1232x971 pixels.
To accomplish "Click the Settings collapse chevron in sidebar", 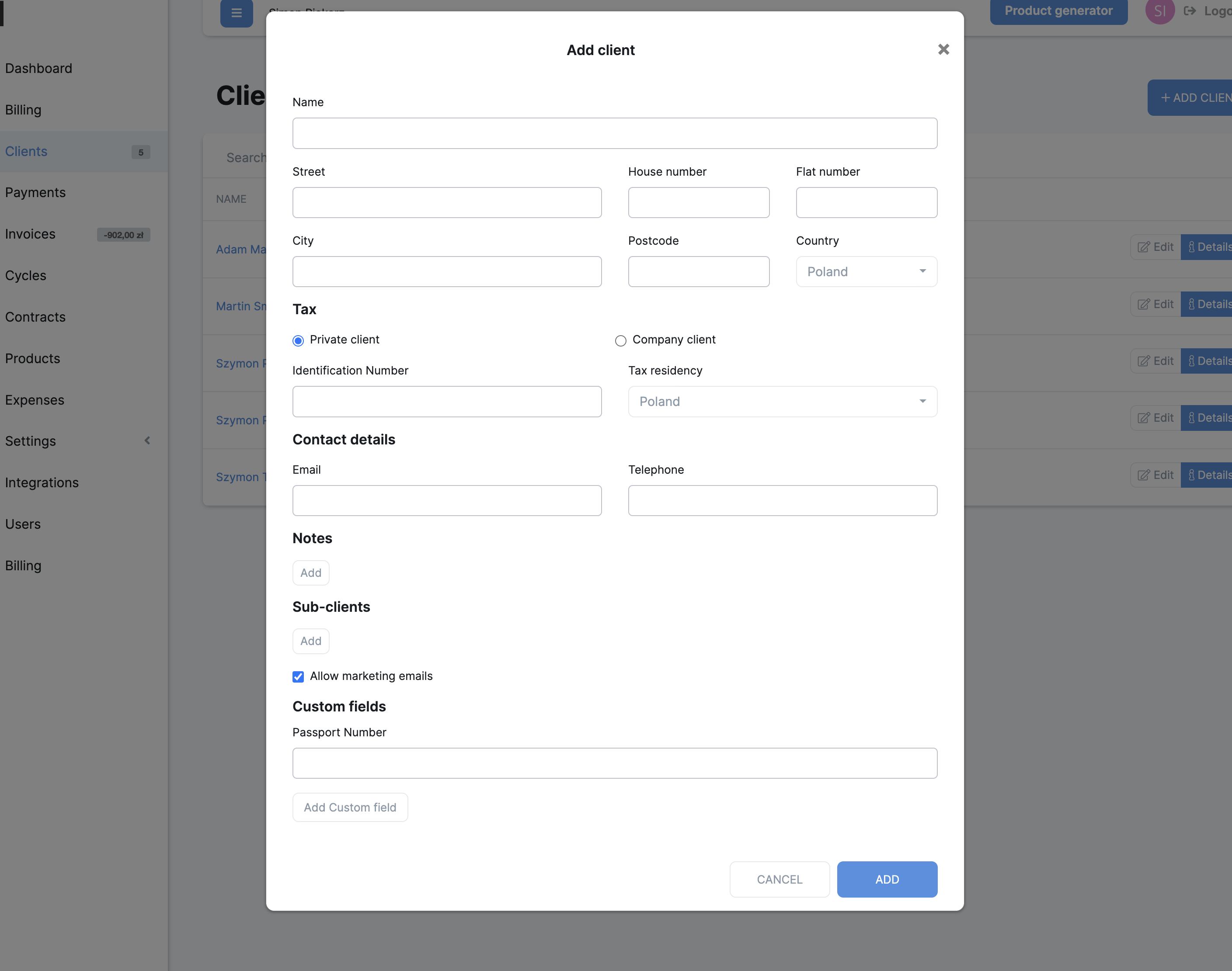I will pyautogui.click(x=147, y=440).
